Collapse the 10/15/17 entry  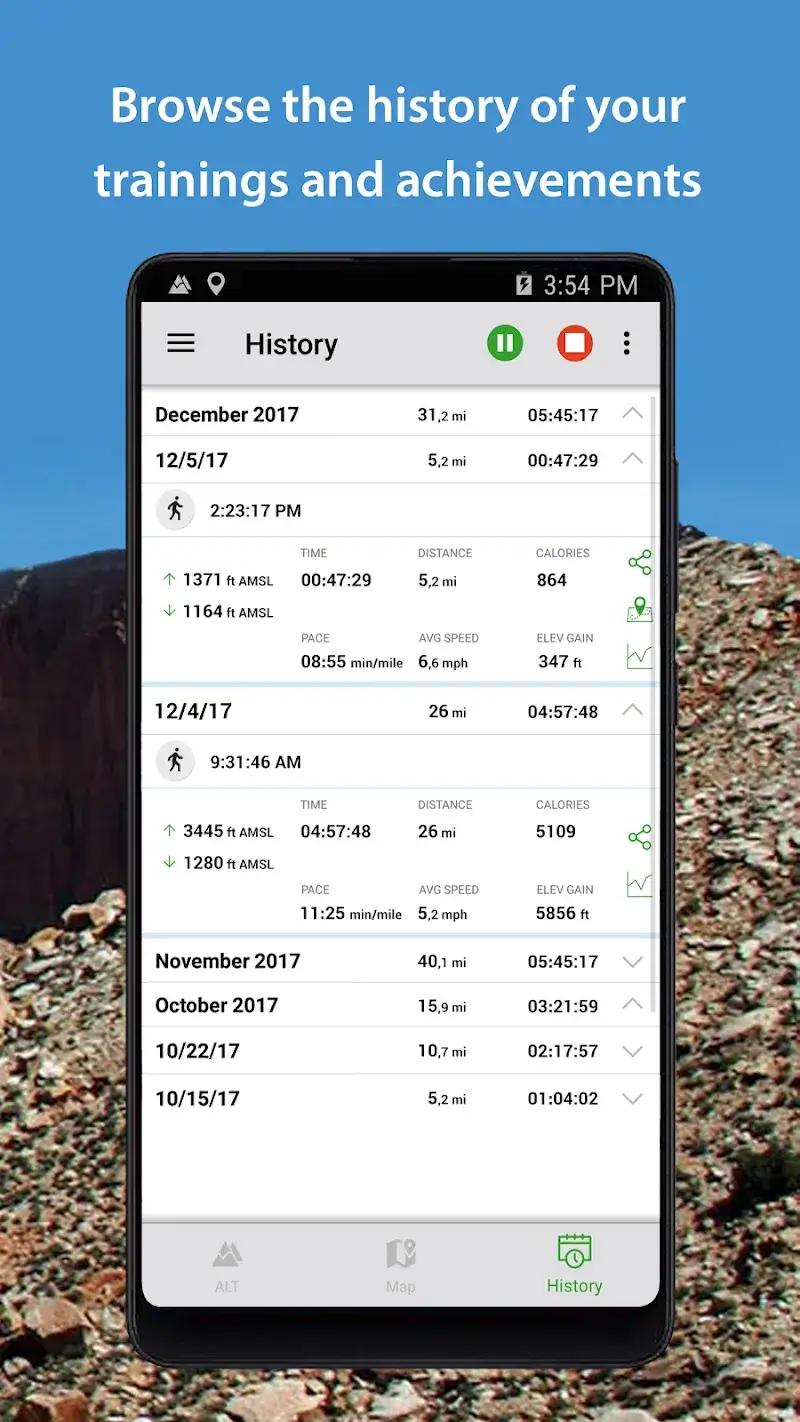pos(631,1097)
